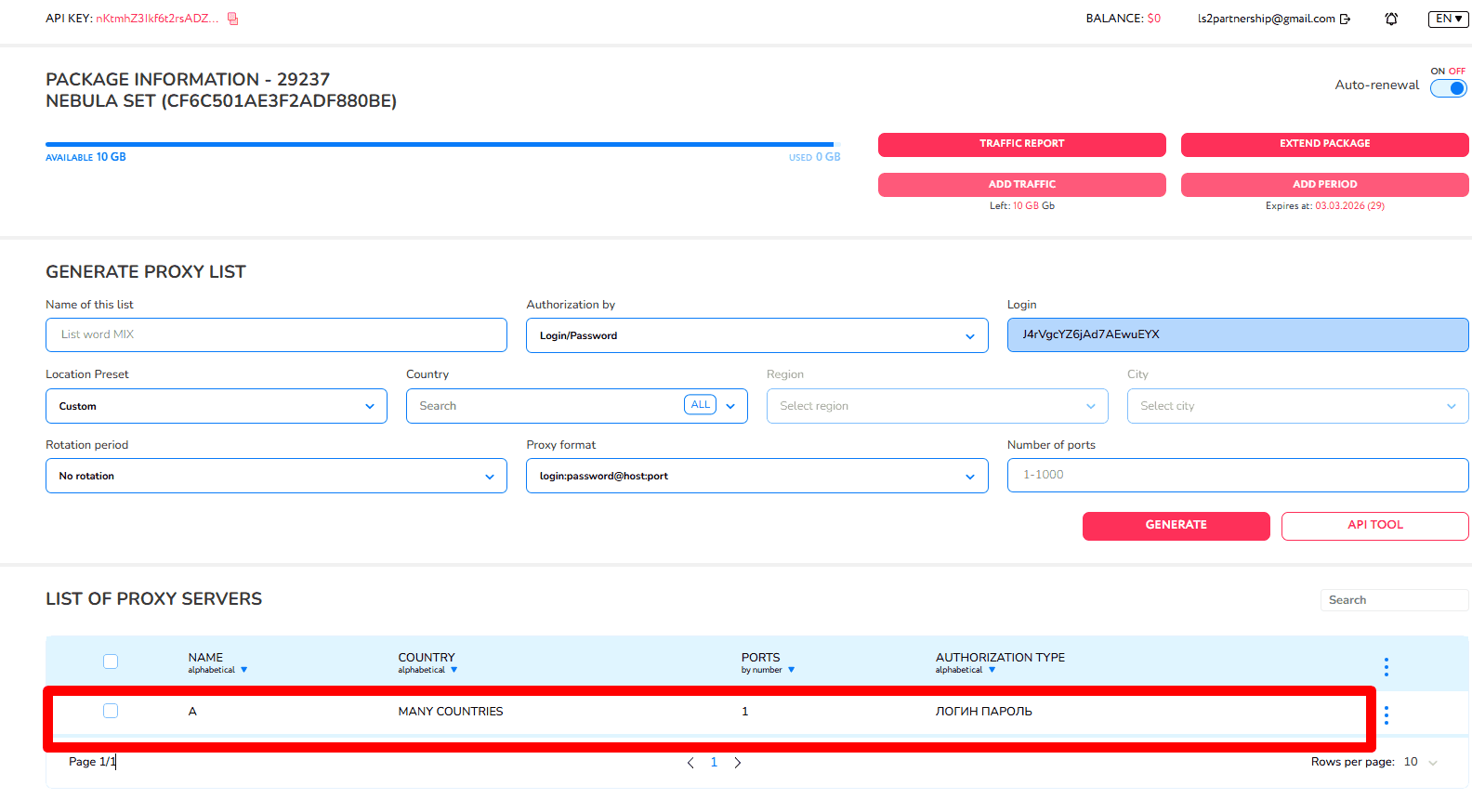Click the BALANCE $0 value
Viewport: 1472px width, 812px height.
pyautogui.click(x=1154, y=19)
